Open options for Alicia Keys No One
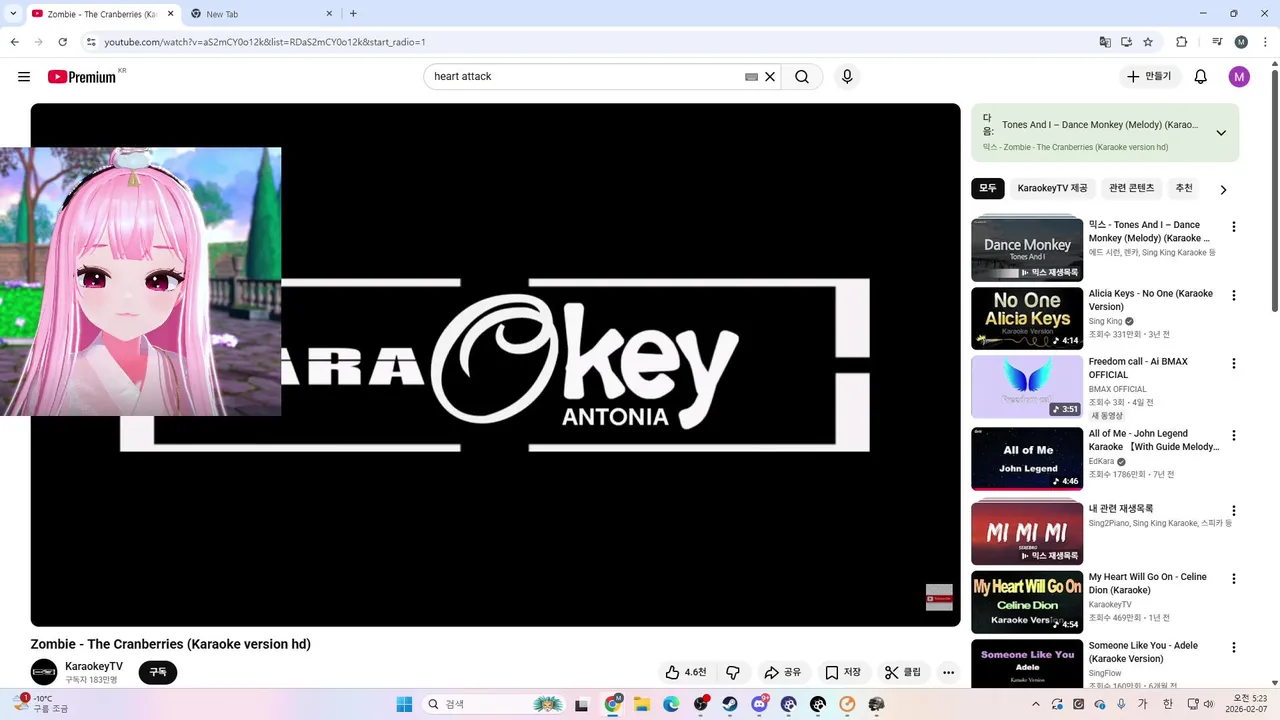This screenshot has width=1280, height=720. (1233, 295)
